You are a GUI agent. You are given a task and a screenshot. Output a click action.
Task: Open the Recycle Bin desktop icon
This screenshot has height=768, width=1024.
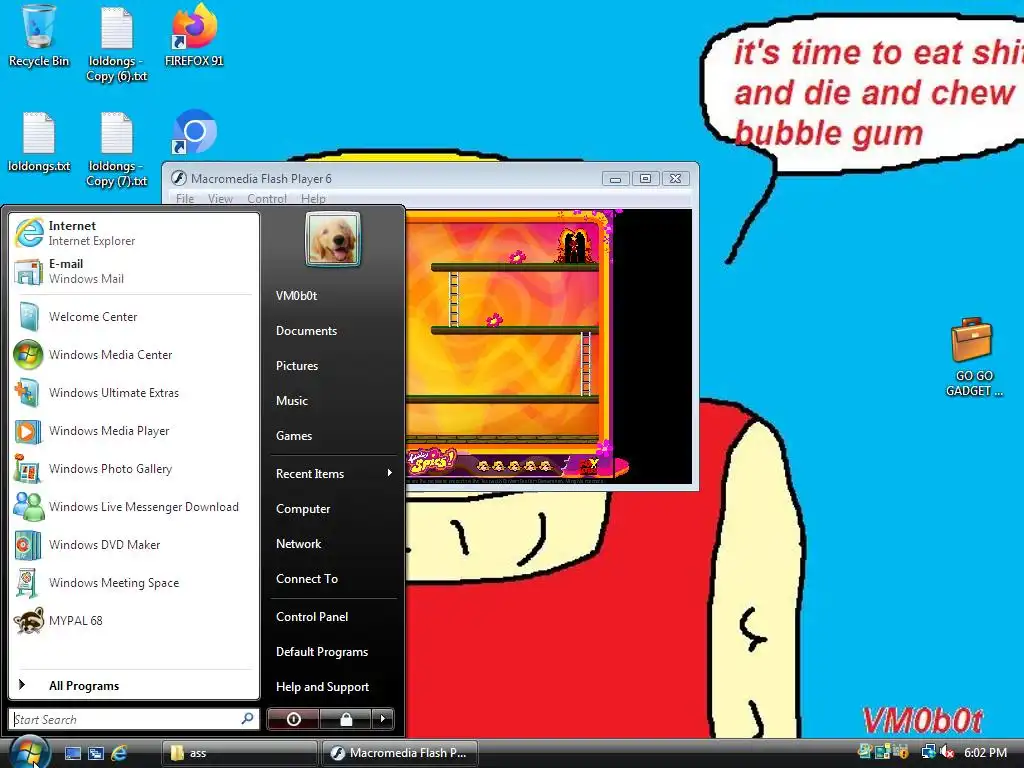(x=39, y=36)
